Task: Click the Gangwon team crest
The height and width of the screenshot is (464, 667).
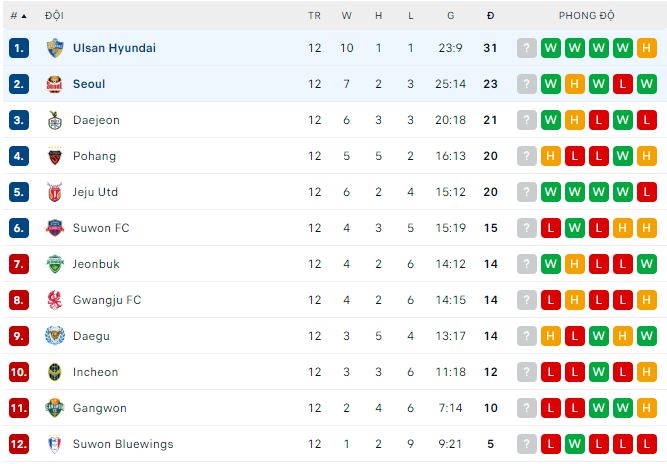Action: pyautogui.click(x=54, y=408)
